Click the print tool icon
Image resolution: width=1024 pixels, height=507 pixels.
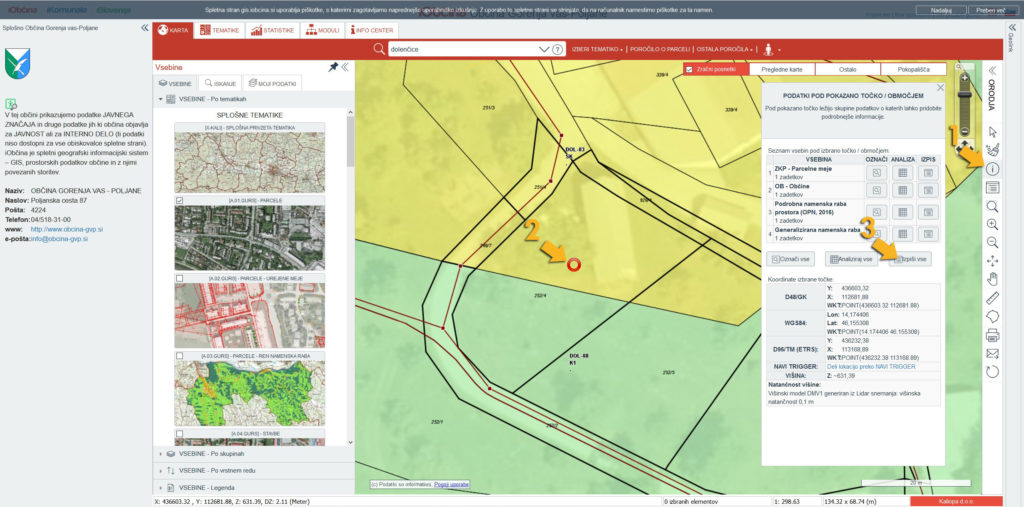click(x=993, y=334)
